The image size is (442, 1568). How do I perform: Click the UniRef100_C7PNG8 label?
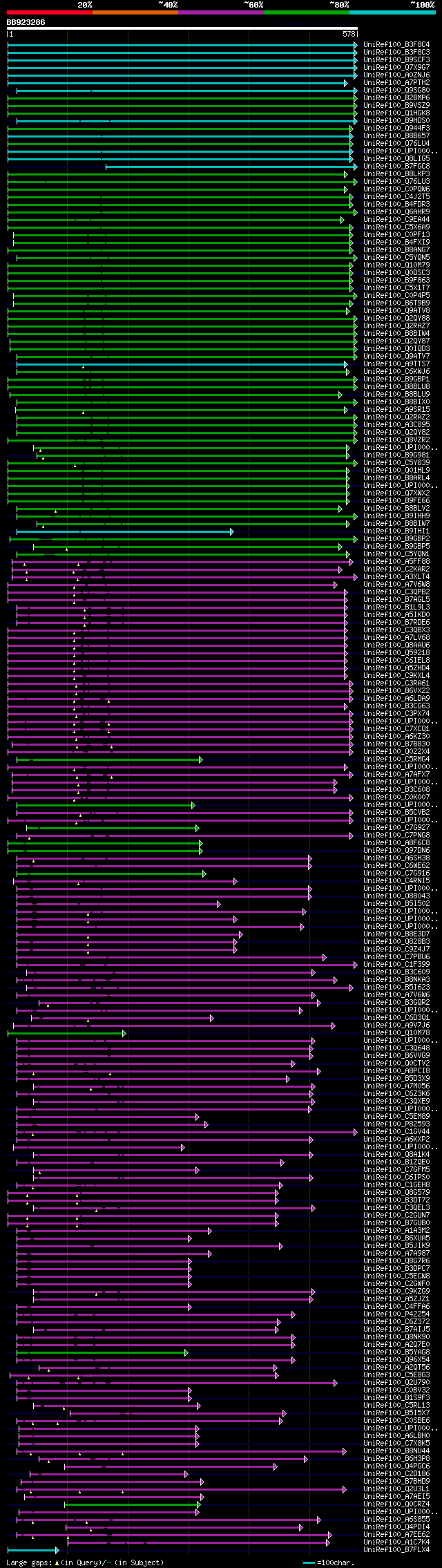[x=396, y=835]
